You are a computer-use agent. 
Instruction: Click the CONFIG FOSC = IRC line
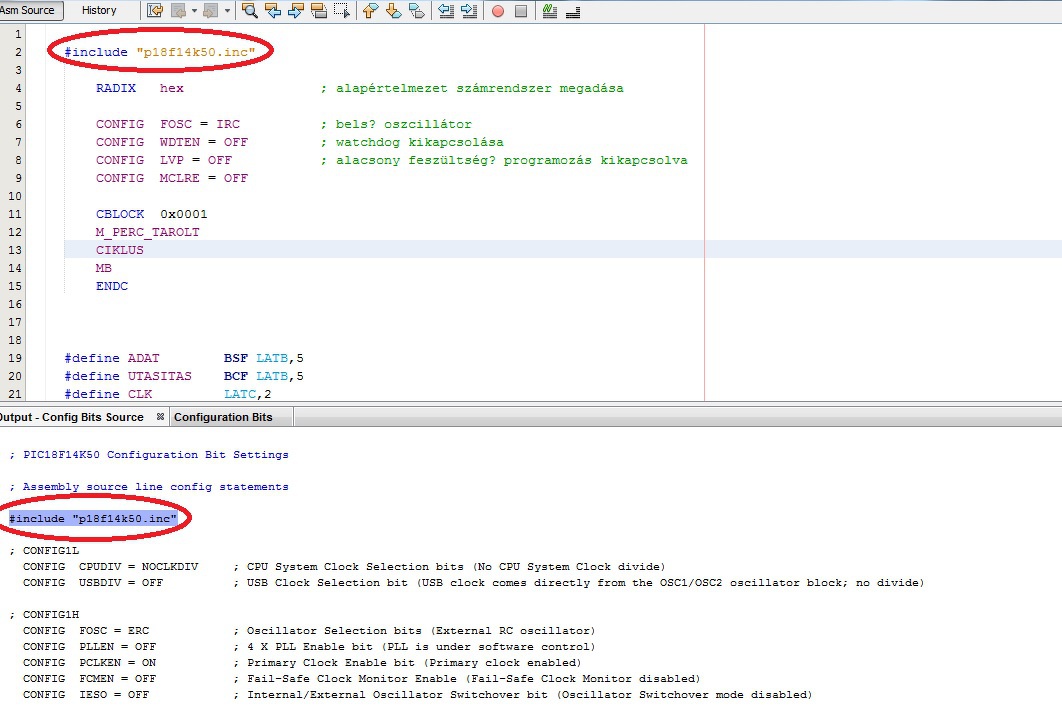168,124
